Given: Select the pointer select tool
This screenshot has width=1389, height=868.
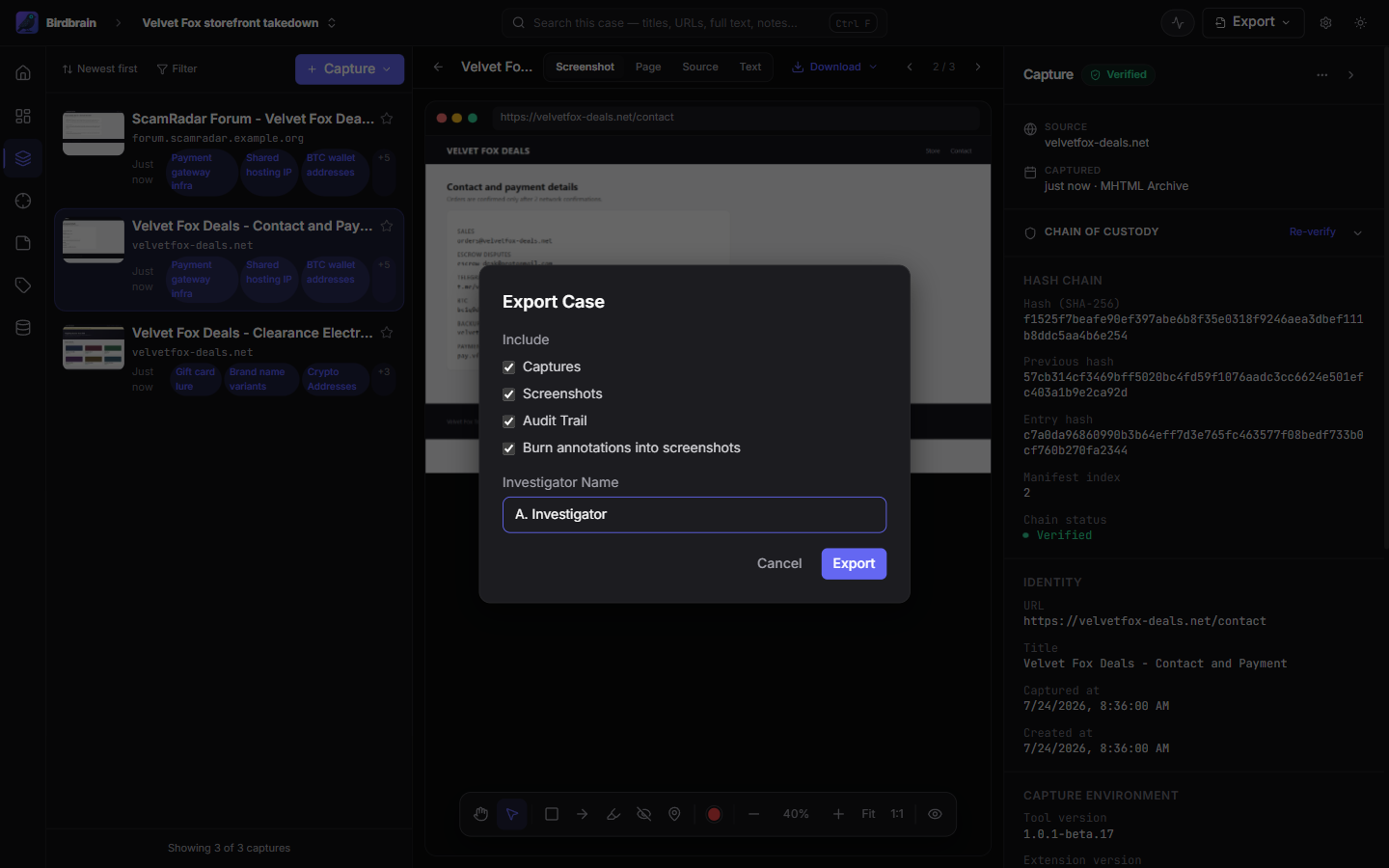Looking at the screenshot, I should [x=512, y=814].
